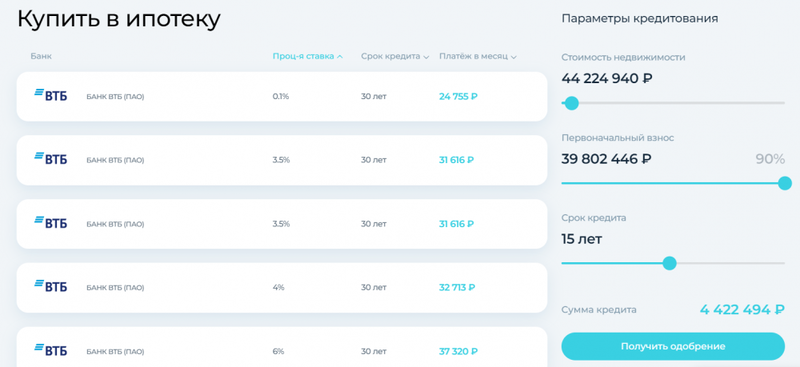800x367 pixels.
Task: Click the 44 224 940 ₽ property cost value
Action: [x=607, y=79]
